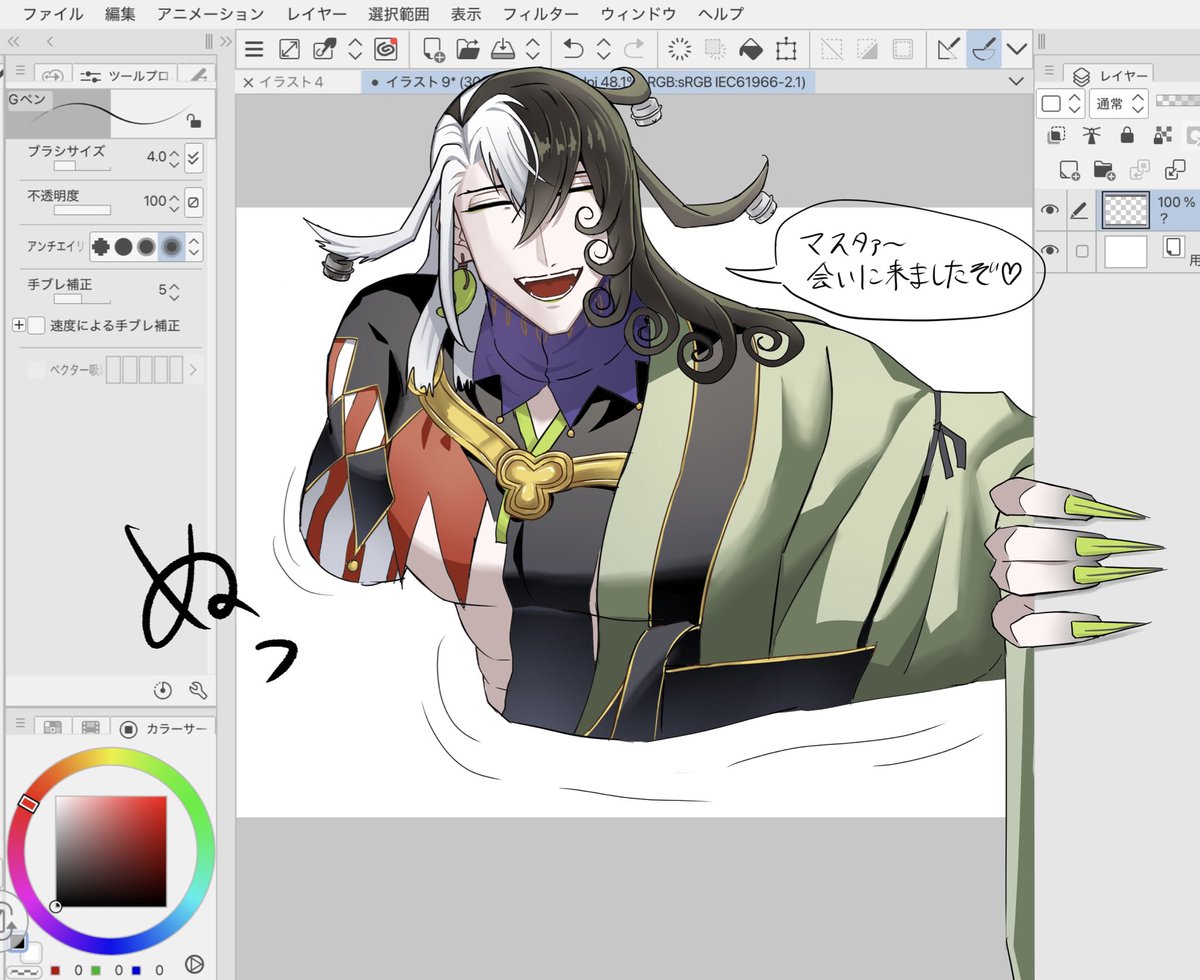Click the scale/rotate transform icon

[x=786, y=48]
